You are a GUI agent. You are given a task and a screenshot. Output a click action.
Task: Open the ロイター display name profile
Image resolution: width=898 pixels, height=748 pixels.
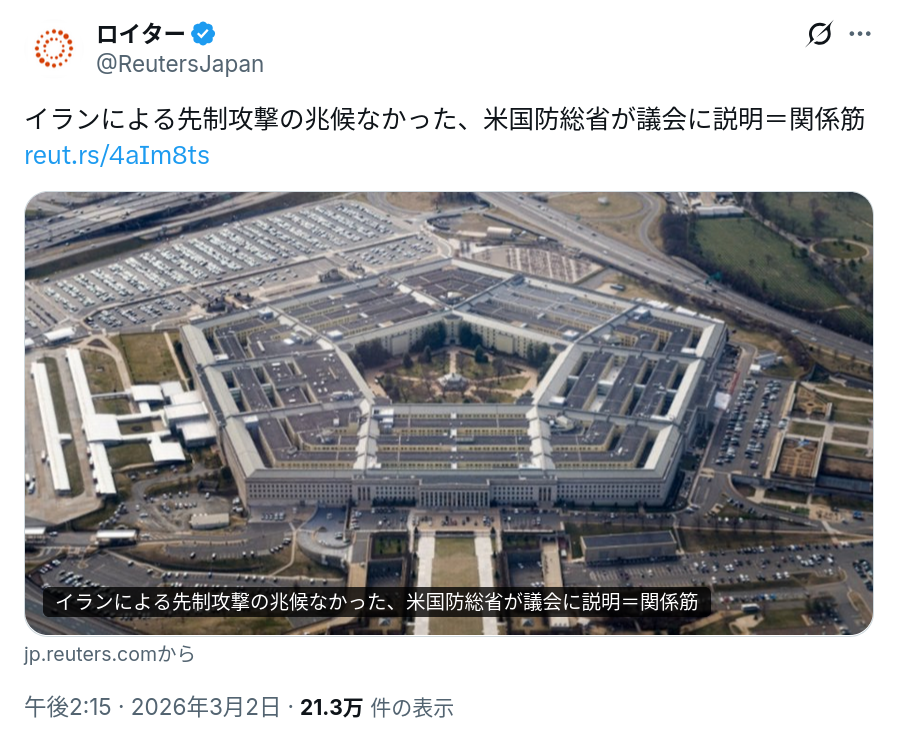[x=140, y=34]
